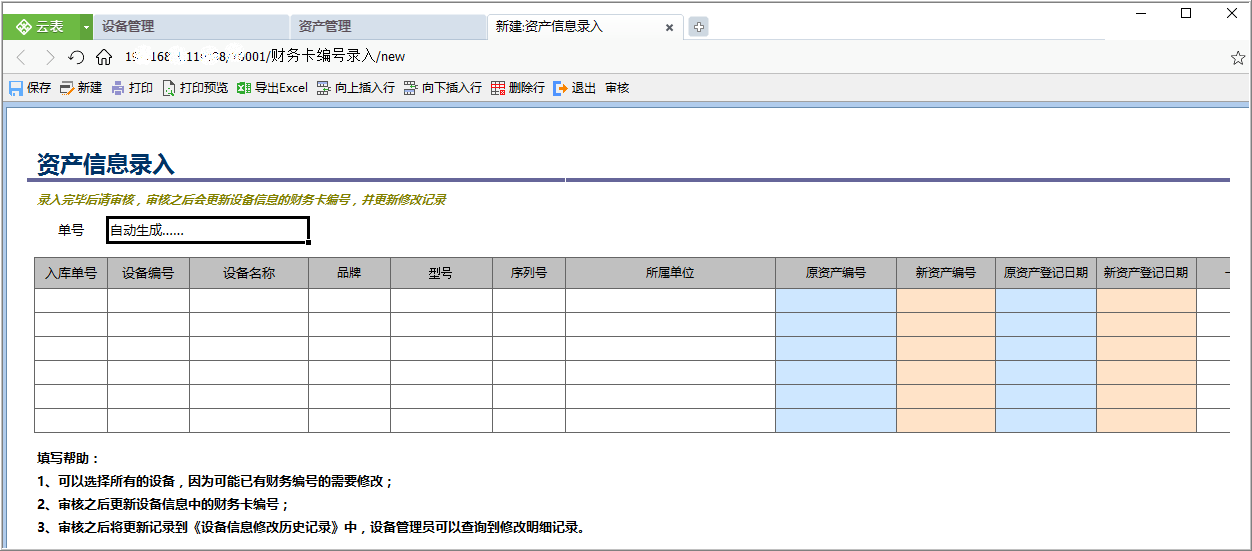
Task: Click the 新建 new record icon
Action: point(67,88)
